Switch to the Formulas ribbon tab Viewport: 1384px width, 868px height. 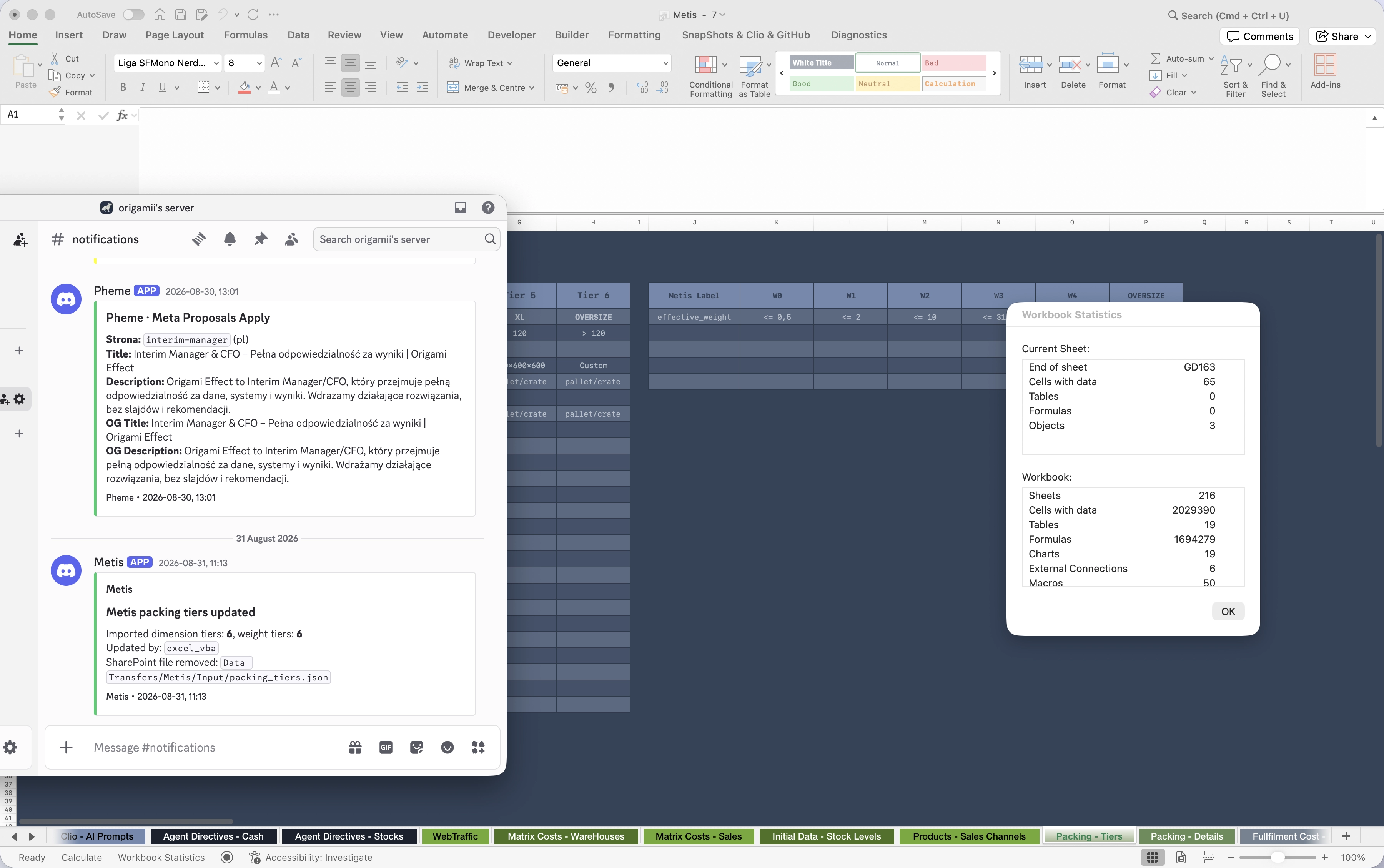(245, 35)
